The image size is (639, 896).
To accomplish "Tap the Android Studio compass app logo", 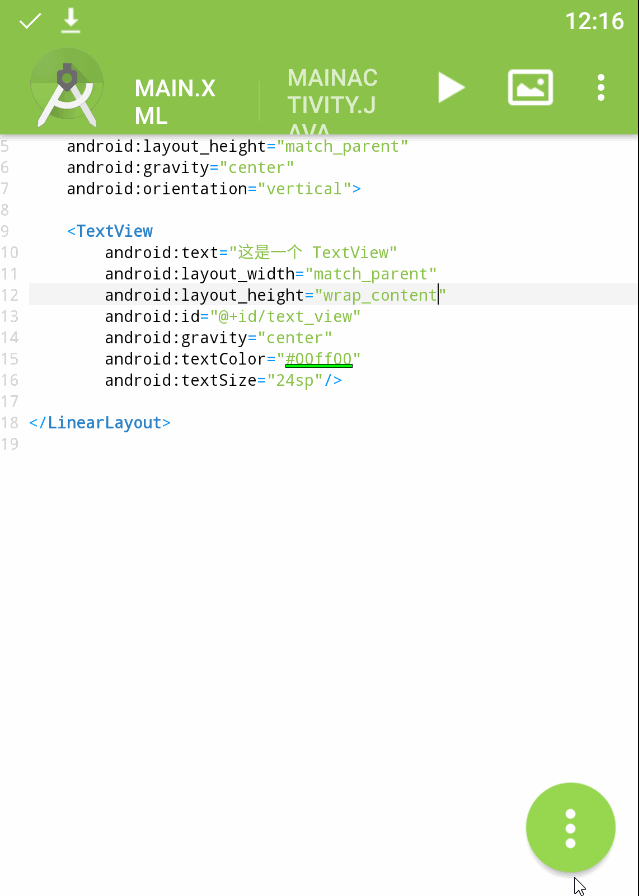I will 67,87.
